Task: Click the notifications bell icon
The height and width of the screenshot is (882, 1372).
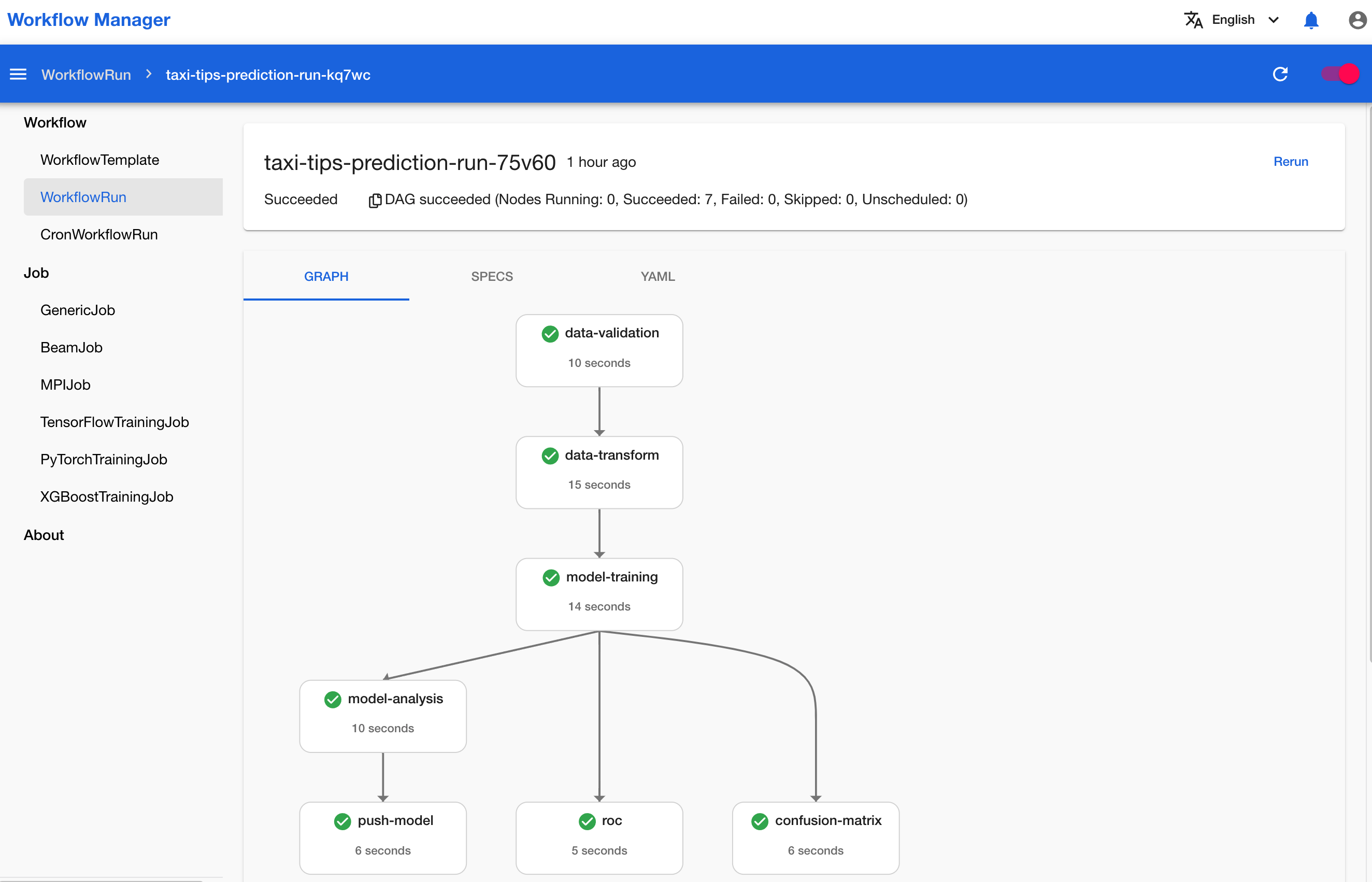Action: coord(1311,20)
